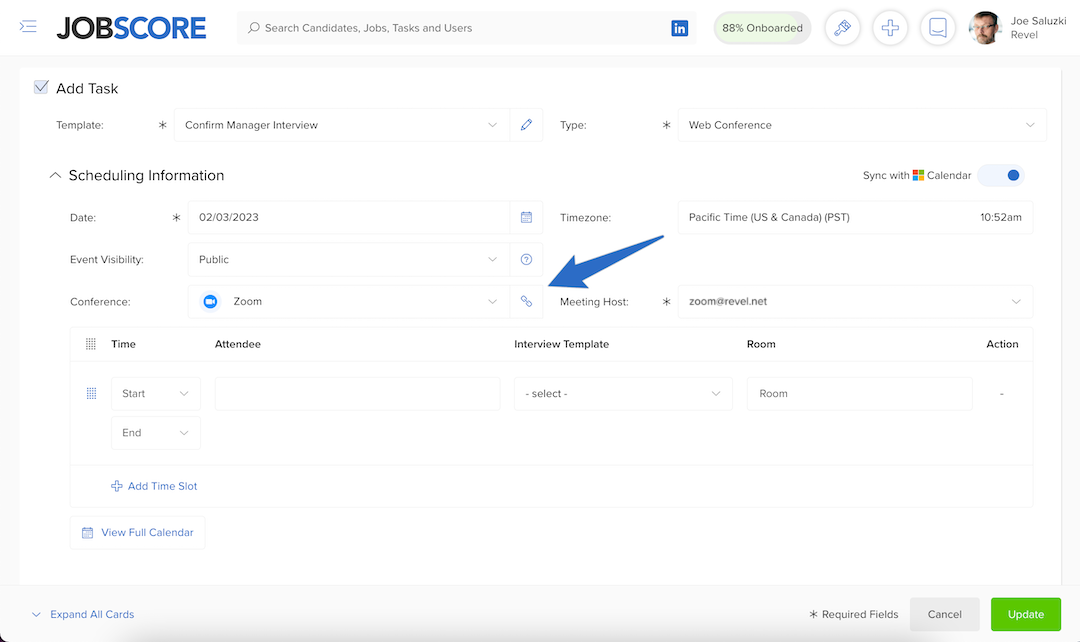Click the LinkedIn icon in search bar
This screenshot has width=1080, height=642.
(679, 28)
